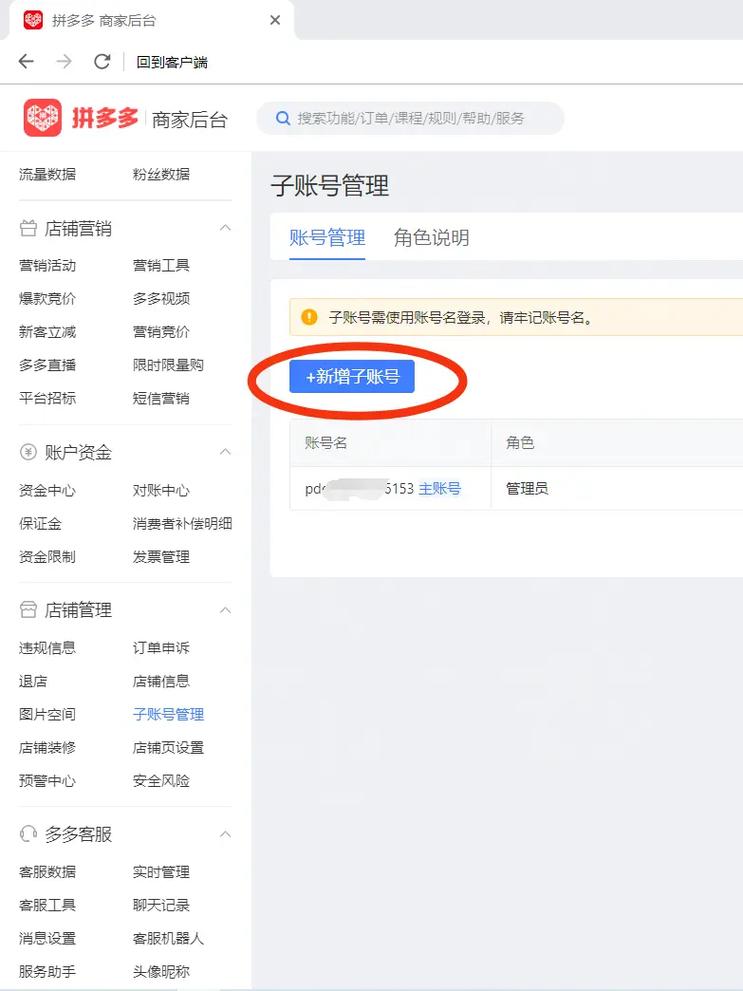The image size is (743, 991).
Task: Click the 主账号 label in account row
Action: 440,489
